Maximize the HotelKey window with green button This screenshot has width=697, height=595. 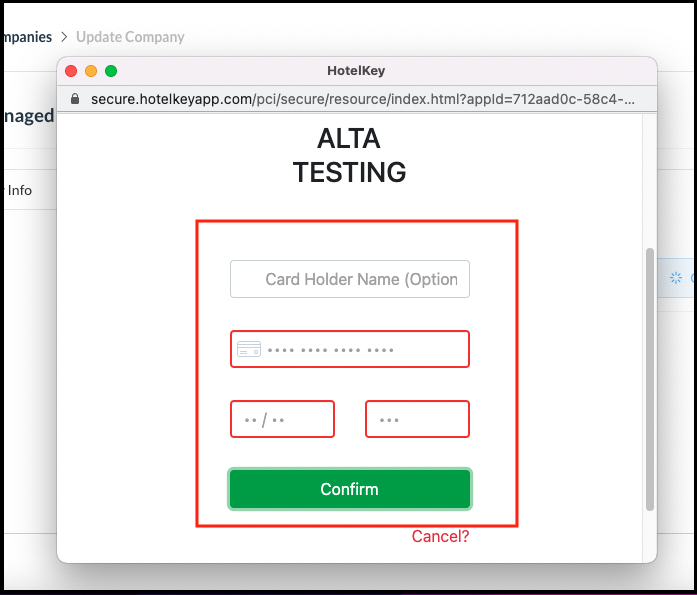(x=111, y=71)
